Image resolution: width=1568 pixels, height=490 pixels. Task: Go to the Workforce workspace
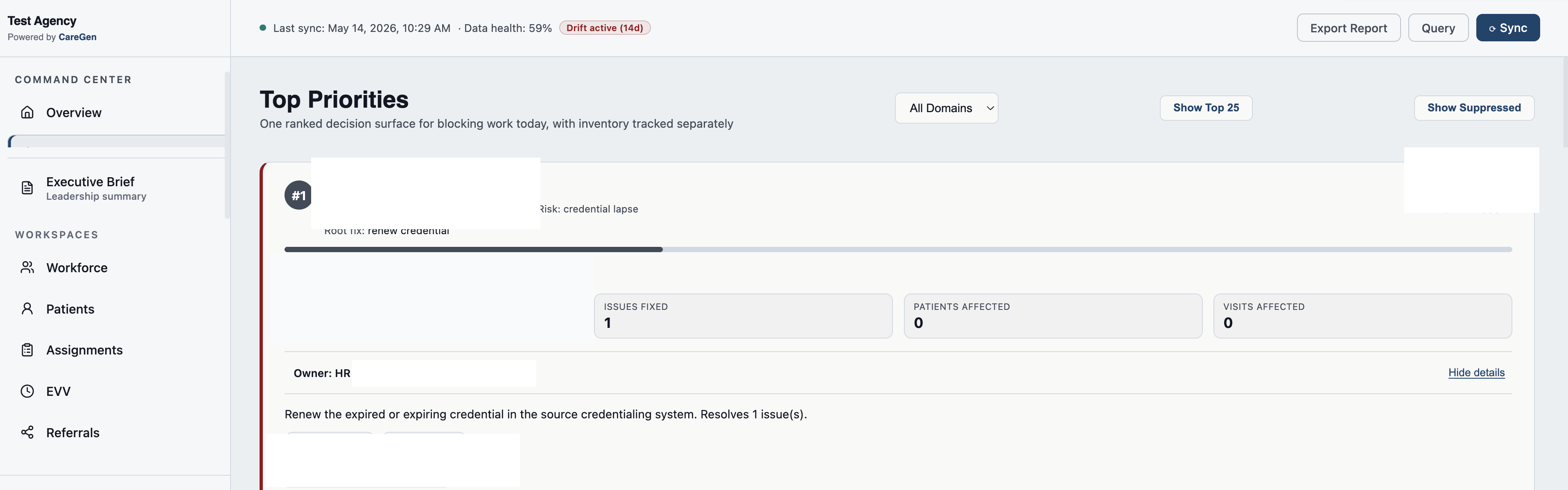click(x=115, y=267)
